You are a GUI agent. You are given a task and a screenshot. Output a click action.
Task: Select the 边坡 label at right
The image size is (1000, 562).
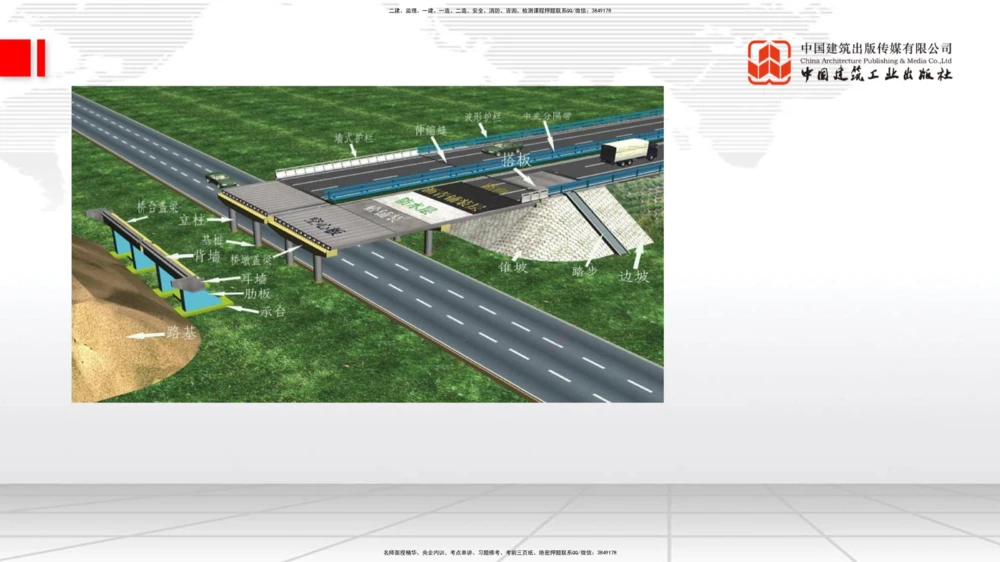633,276
